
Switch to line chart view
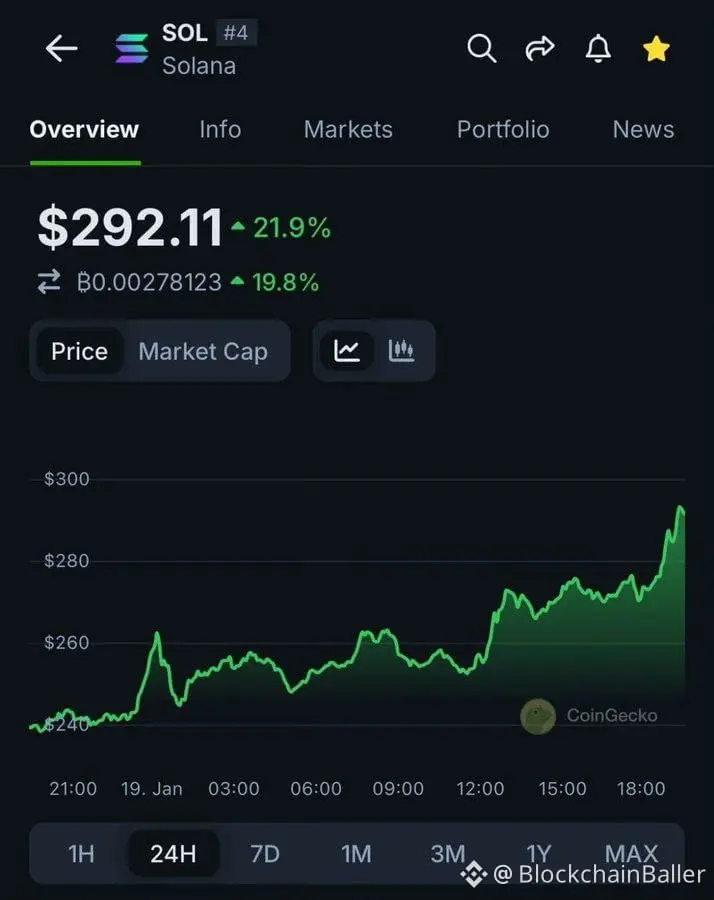(347, 351)
